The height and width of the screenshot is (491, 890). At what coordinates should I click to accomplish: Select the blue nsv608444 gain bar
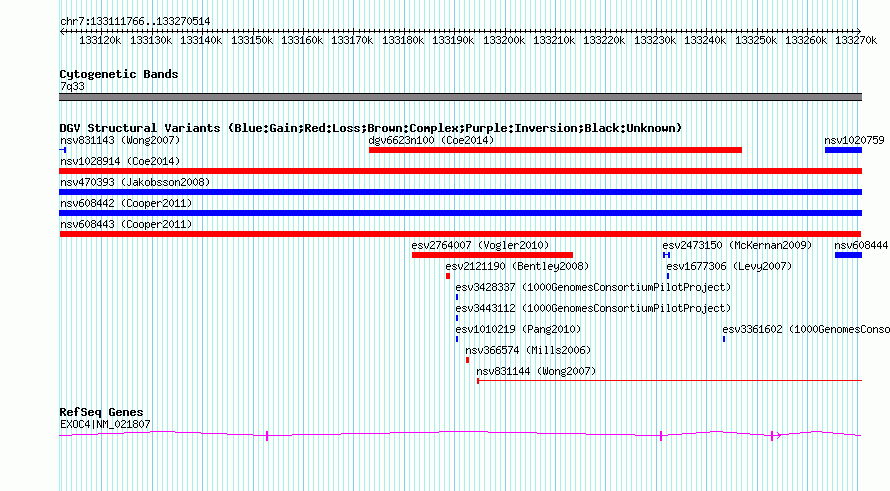848,255
